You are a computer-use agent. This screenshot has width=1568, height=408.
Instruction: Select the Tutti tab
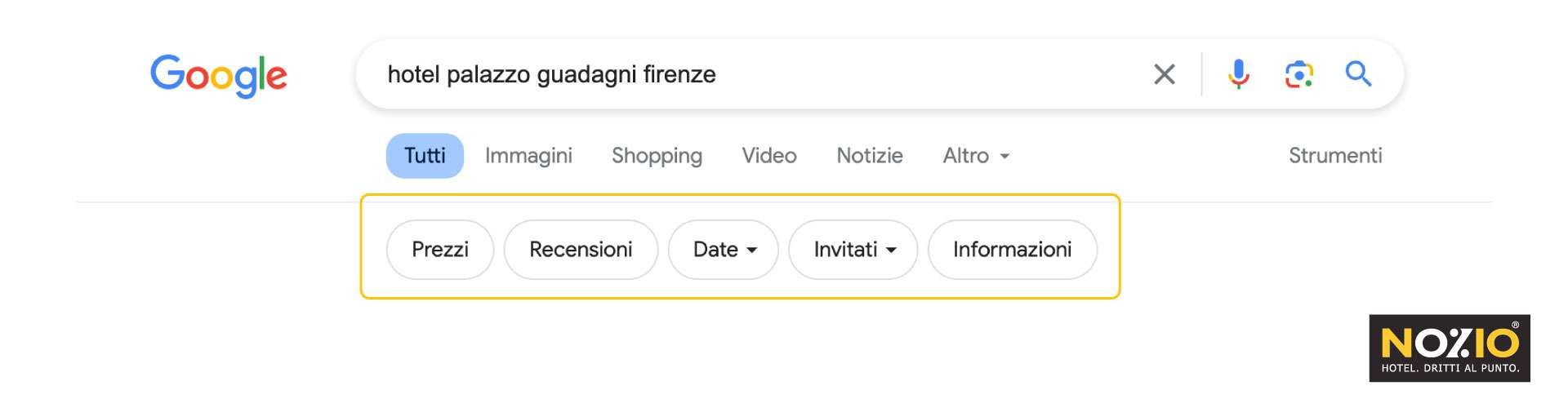pyautogui.click(x=425, y=155)
